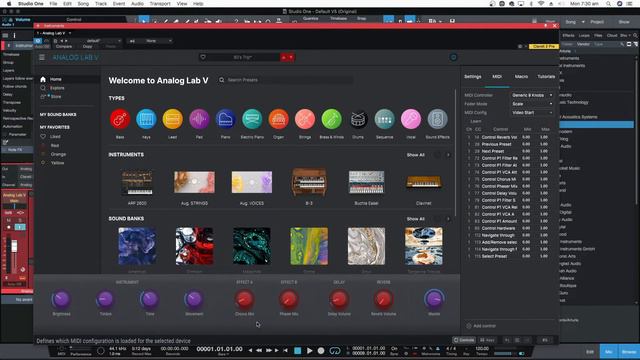Open MIDI Controller dropdown Generic 8 Knobs
The height and width of the screenshot is (360, 640).
[532, 95]
